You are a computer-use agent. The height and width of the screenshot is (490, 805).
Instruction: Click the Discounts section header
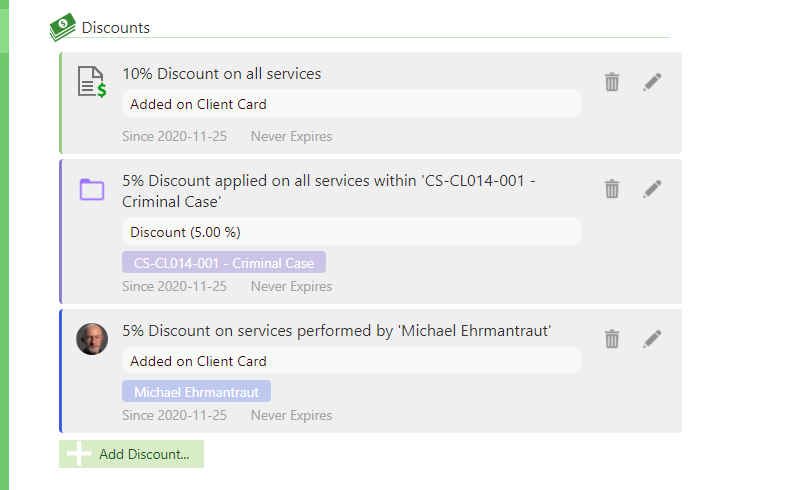click(116, 28)
